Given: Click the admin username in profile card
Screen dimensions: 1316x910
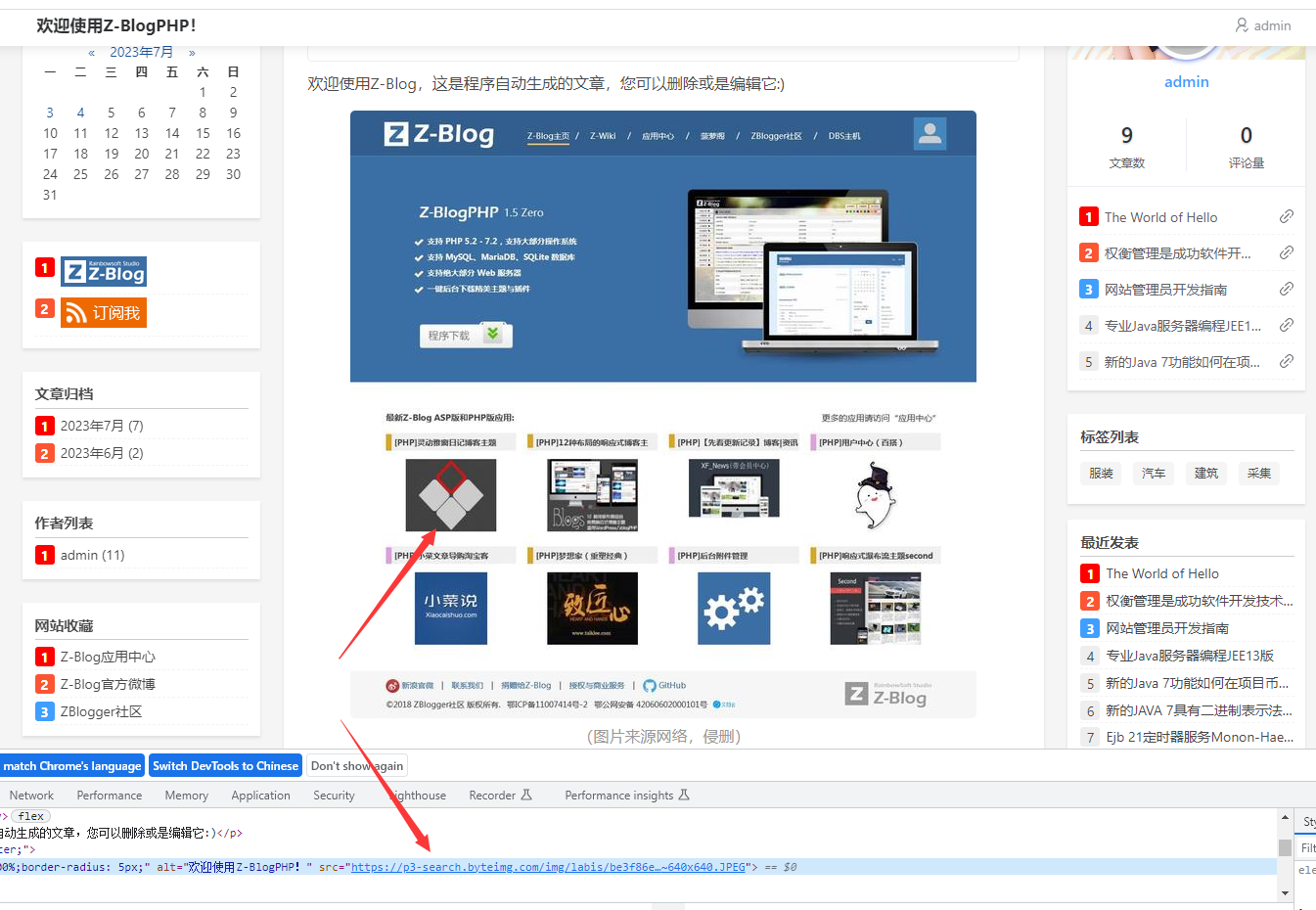Looking at the screenshot, I should [1187, 82].
